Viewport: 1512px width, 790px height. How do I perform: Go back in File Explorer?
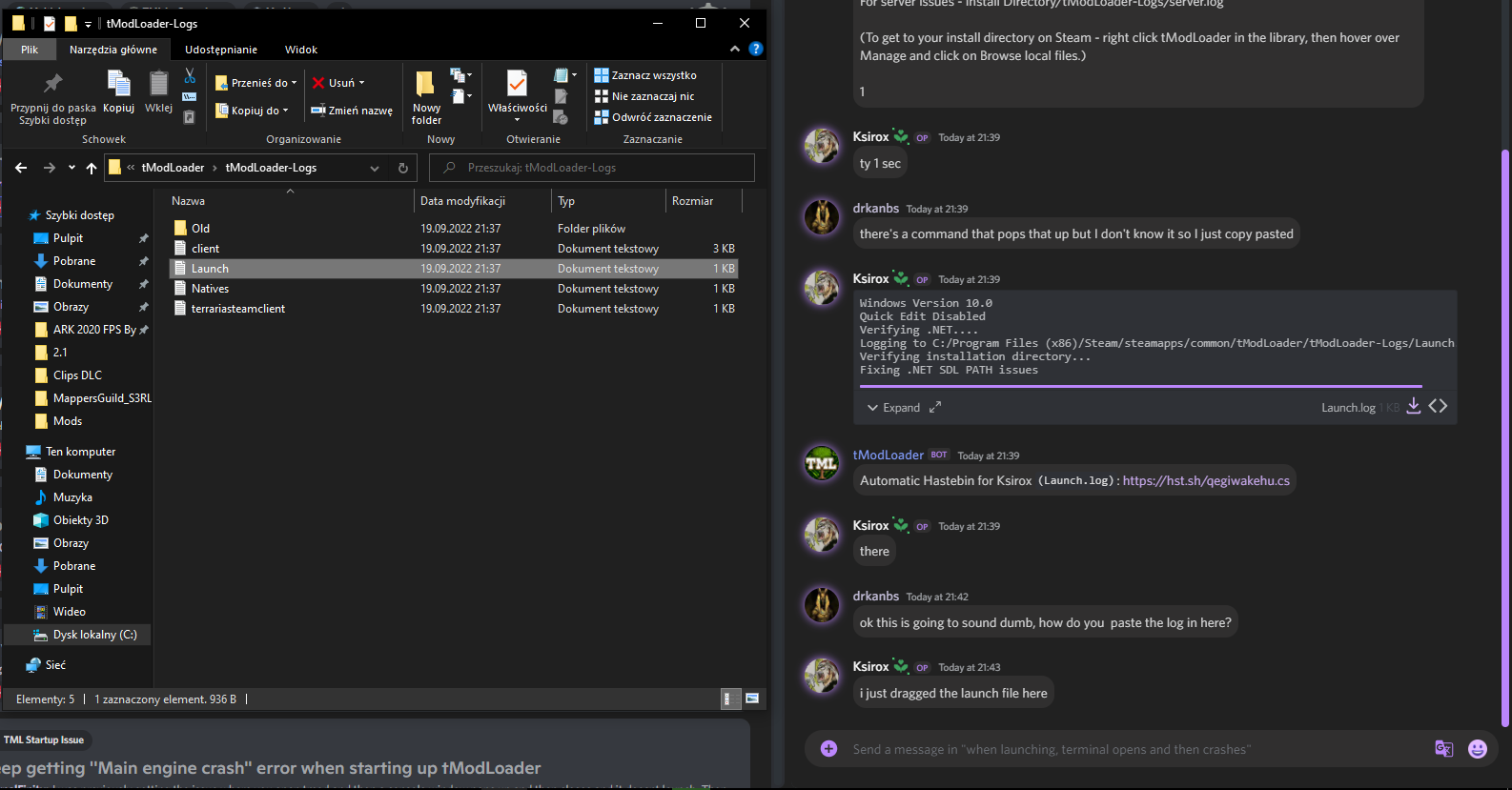point(21,168)
